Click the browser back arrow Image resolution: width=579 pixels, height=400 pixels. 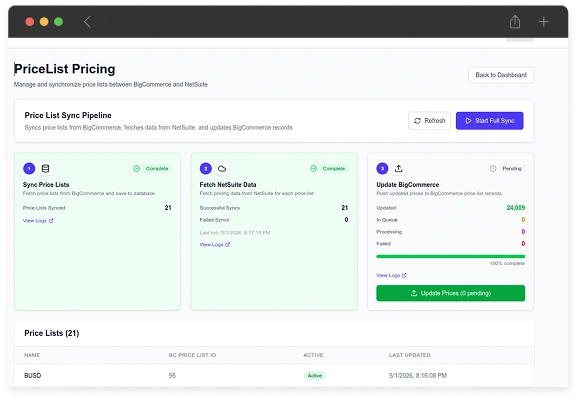87,22
